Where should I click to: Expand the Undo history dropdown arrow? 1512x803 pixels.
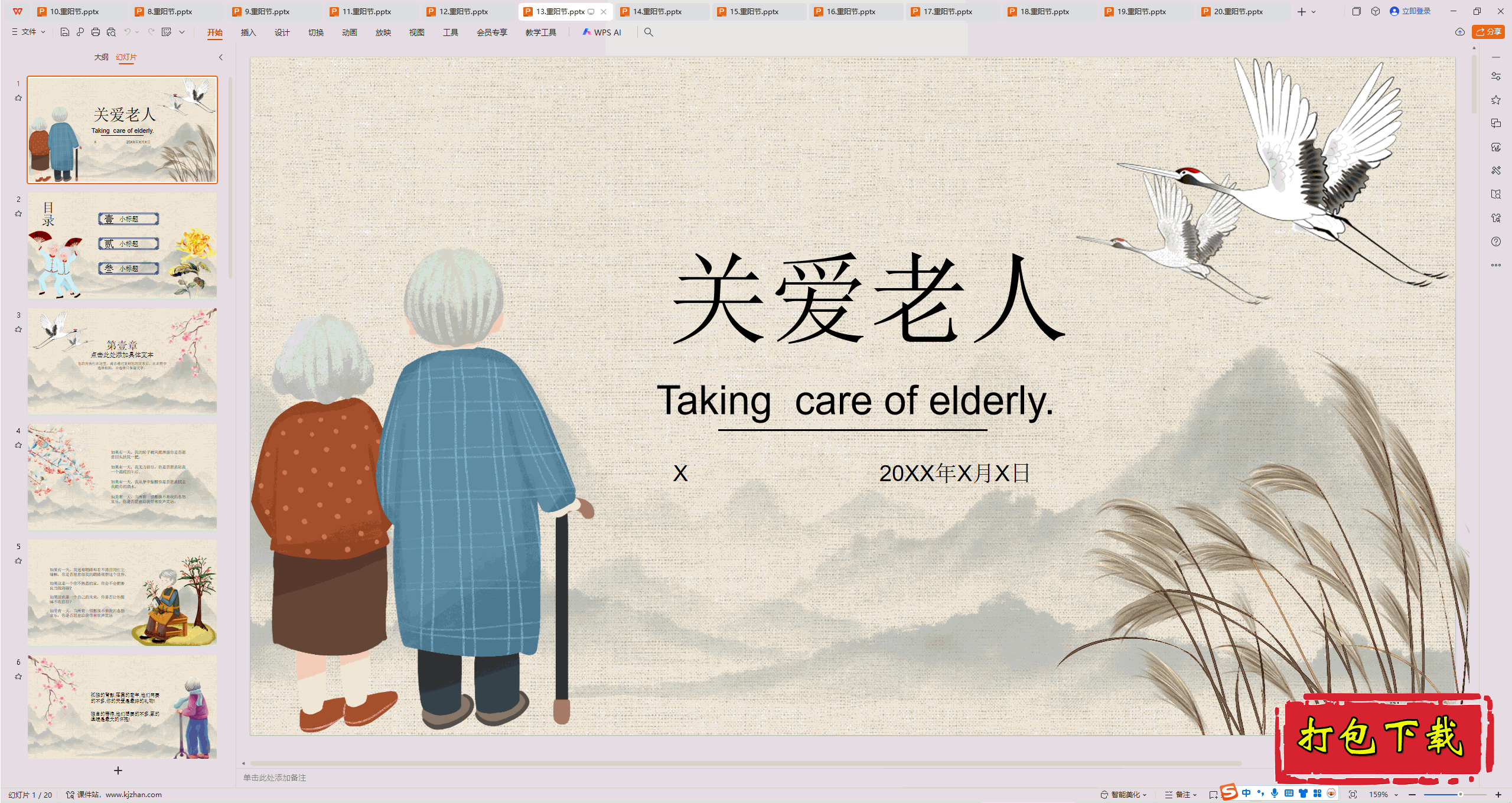pos(137,32)
